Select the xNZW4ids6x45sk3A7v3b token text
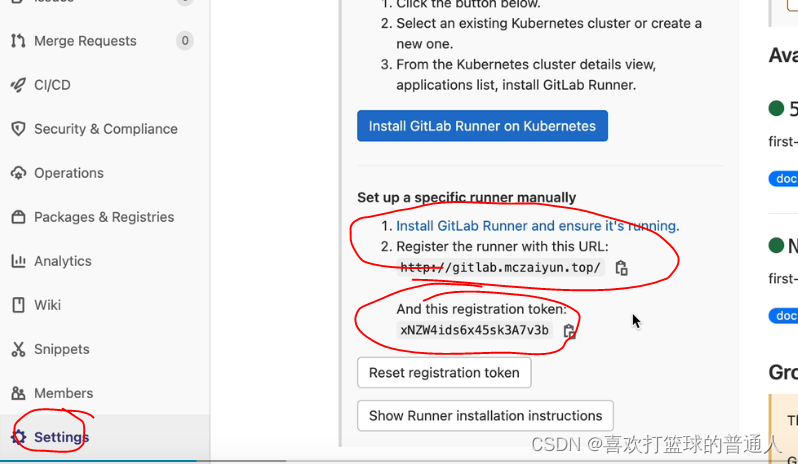798x464 pixels. 474,330
